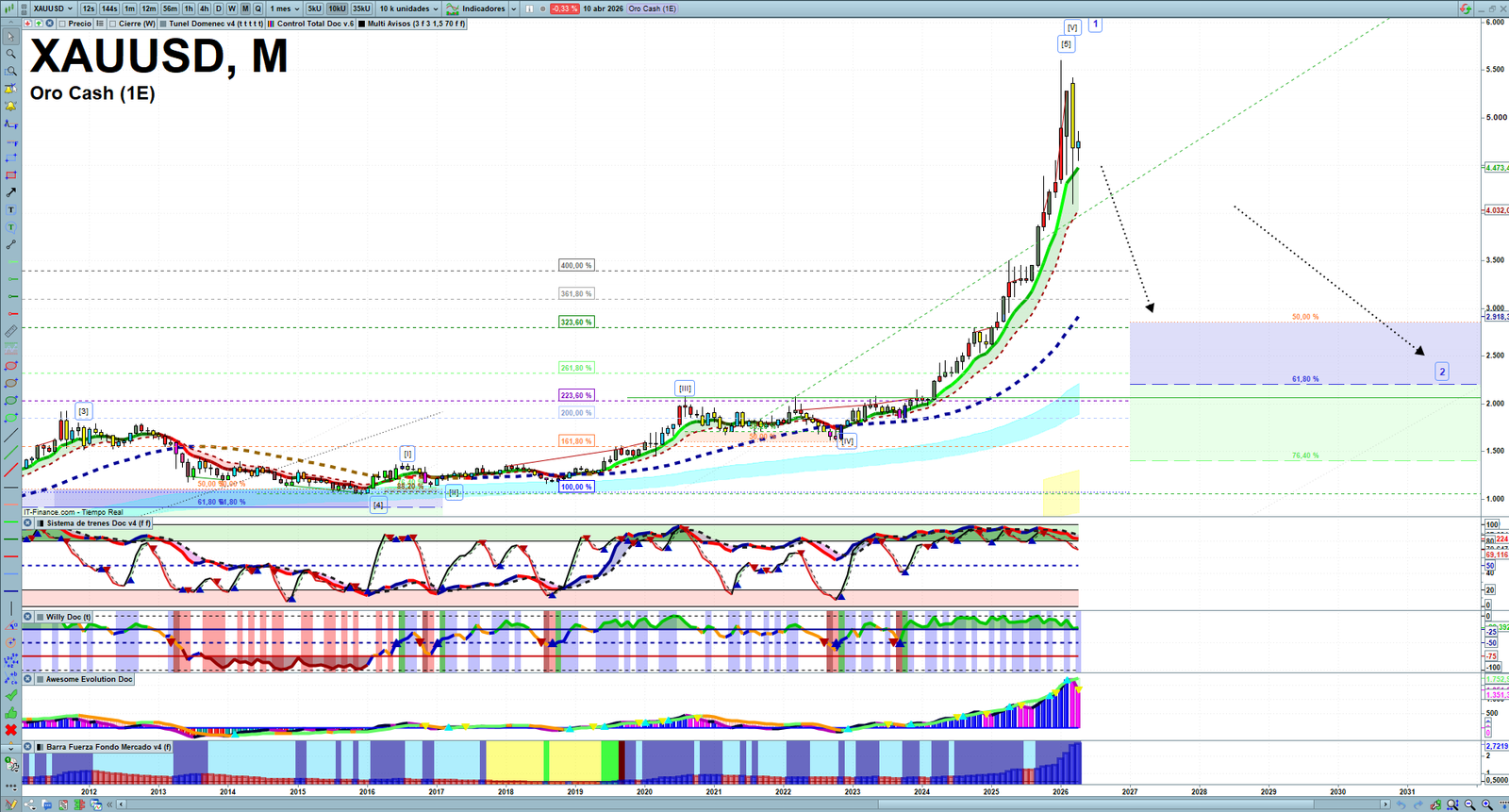Toggle the Cierre (W) checkbox
The image size is (1509, 812).
(113, 24)
